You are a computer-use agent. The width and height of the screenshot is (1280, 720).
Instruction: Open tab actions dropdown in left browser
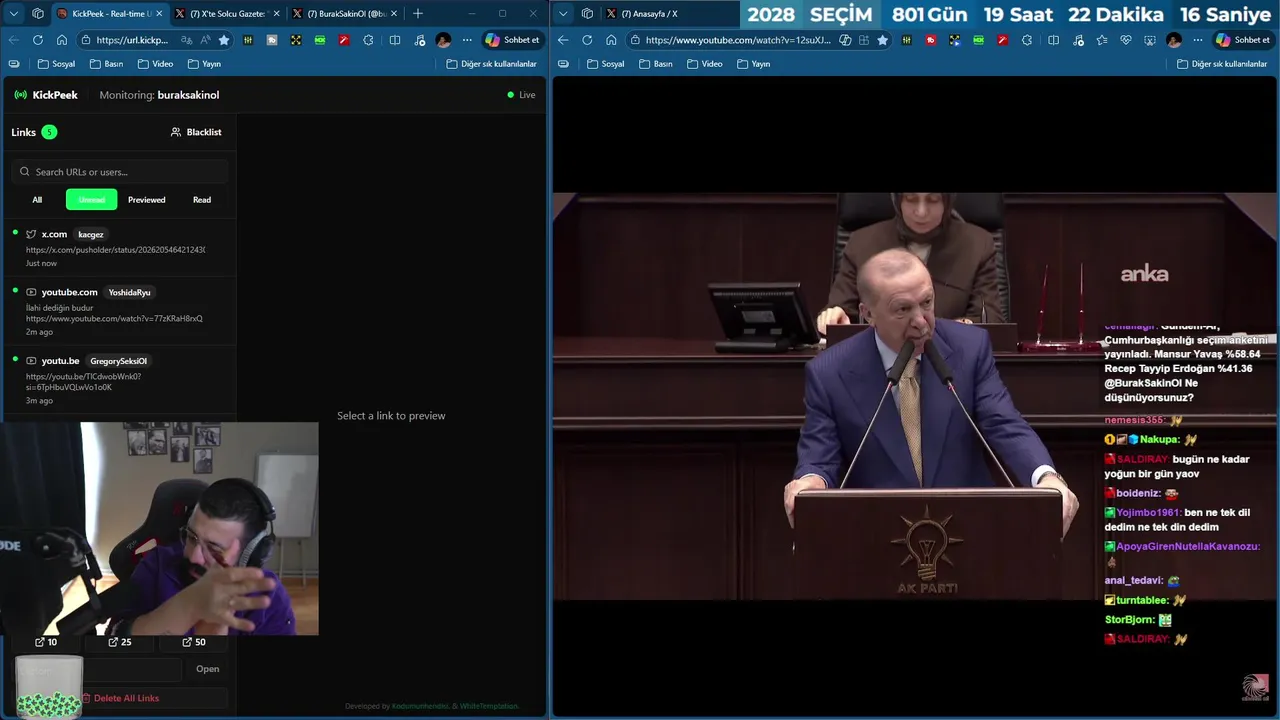[x=14, y=13]
